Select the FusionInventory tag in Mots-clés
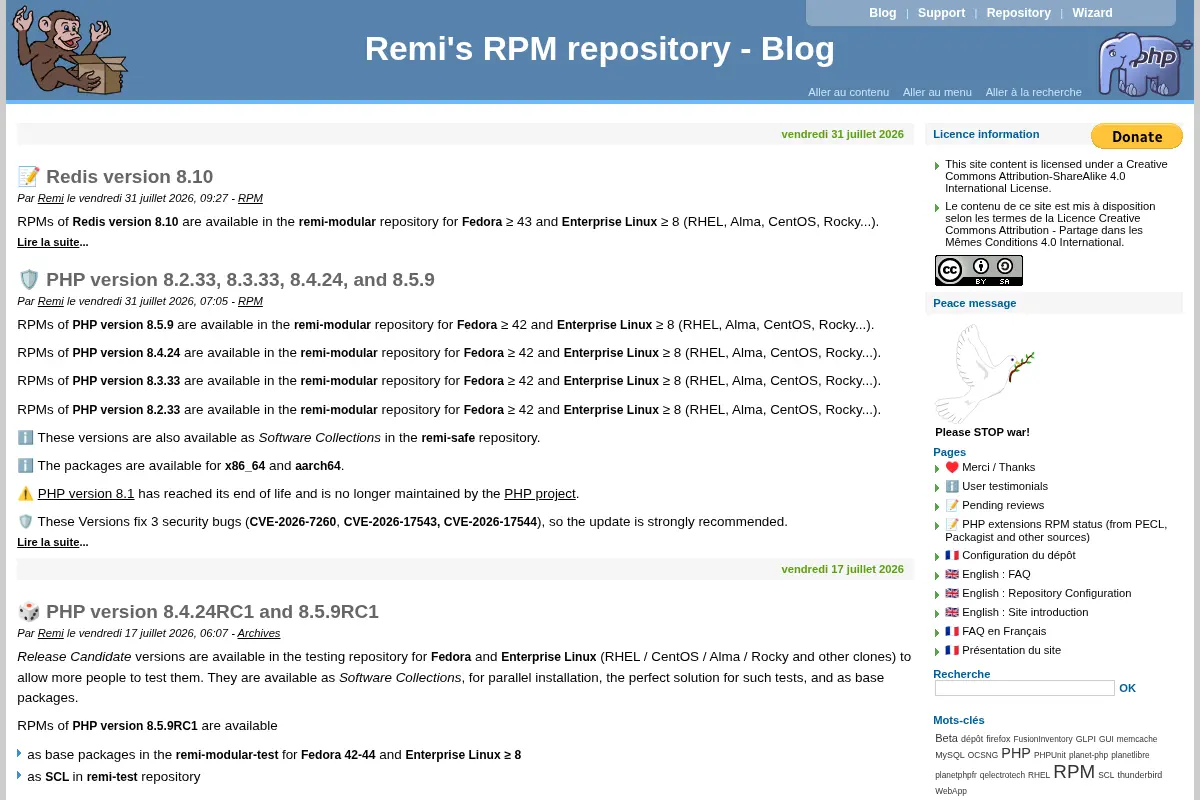This screenshot has width=1200, height=800. [1043, 739]
